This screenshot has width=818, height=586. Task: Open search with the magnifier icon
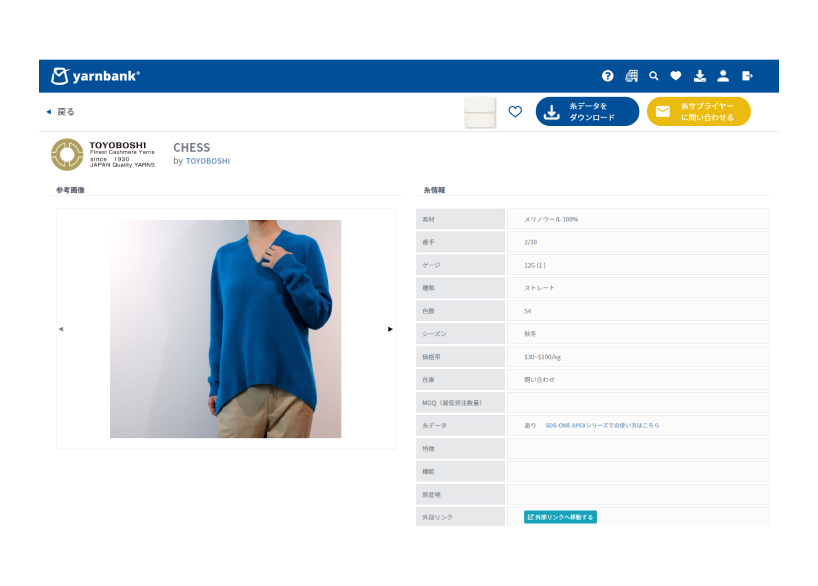click(x=654, y=76)
